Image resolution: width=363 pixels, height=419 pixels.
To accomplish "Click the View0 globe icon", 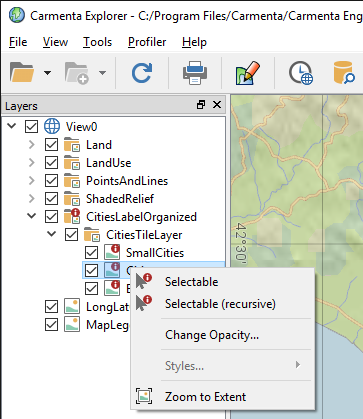I will (x=52, y=126).
